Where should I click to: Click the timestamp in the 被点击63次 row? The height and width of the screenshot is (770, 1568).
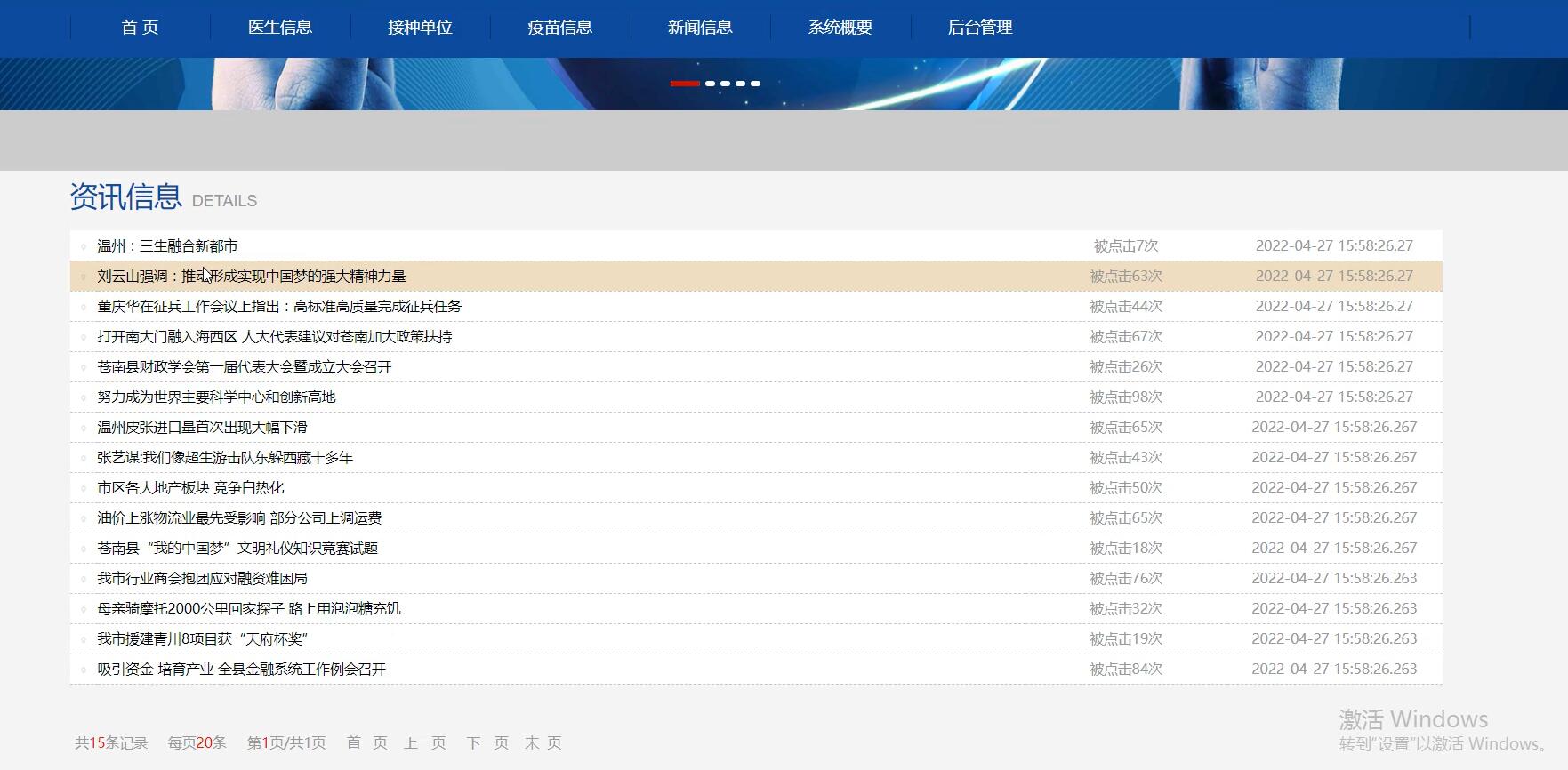1334,277
